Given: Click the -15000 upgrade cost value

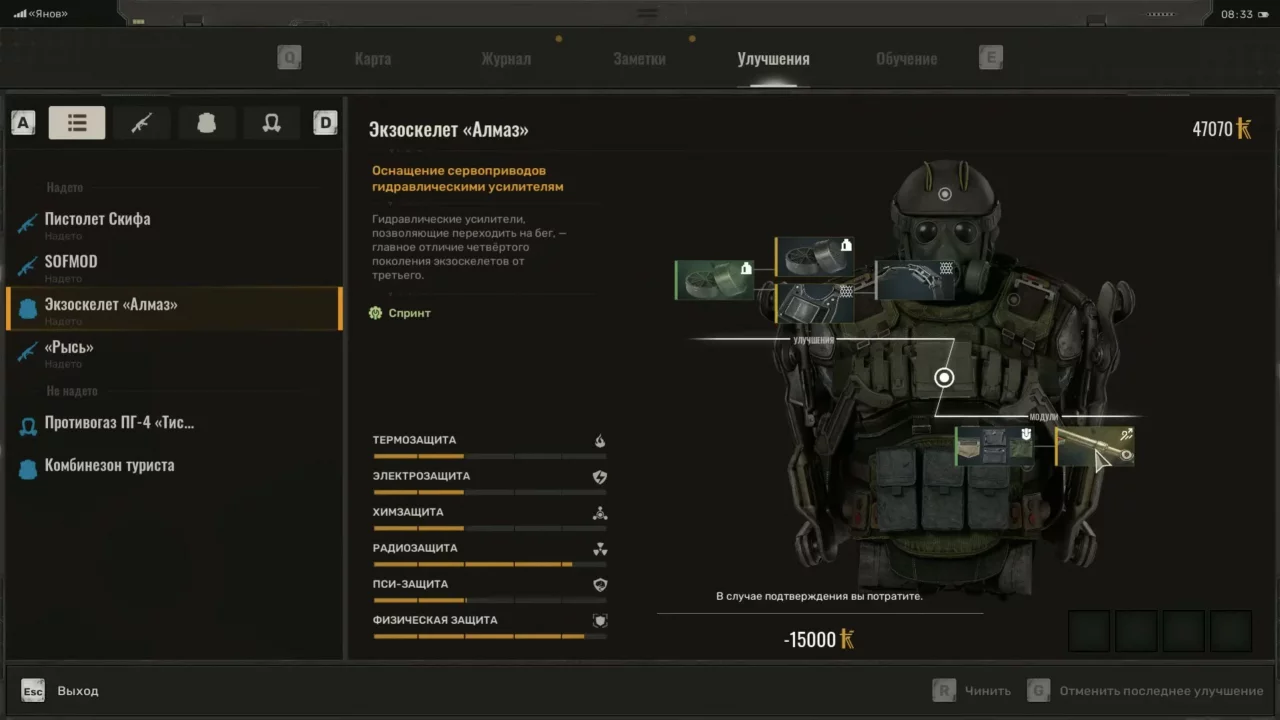Looking at the screenshot, I should (819, 640).
